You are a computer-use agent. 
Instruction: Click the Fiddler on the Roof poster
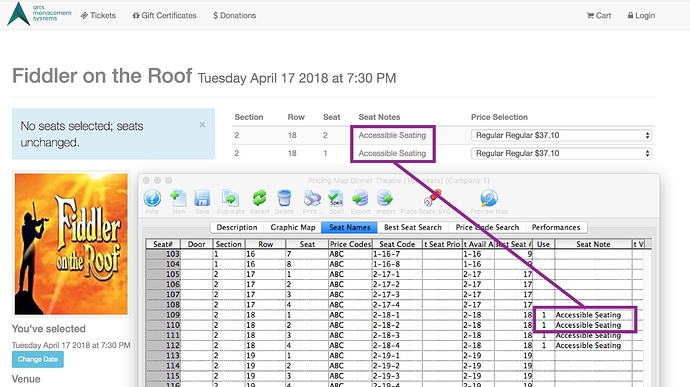(71, 244)
